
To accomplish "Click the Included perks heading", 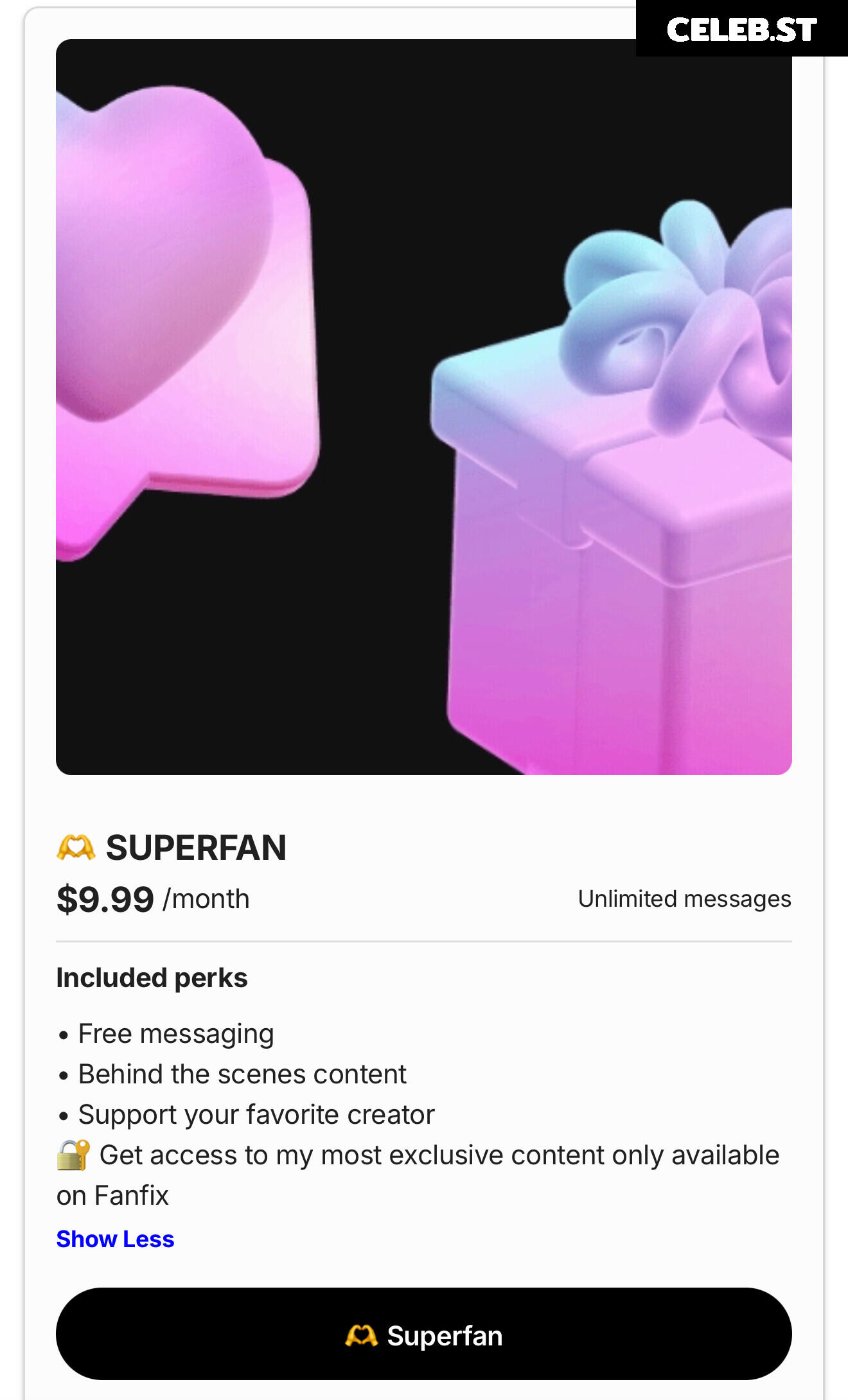I will 152,978.
